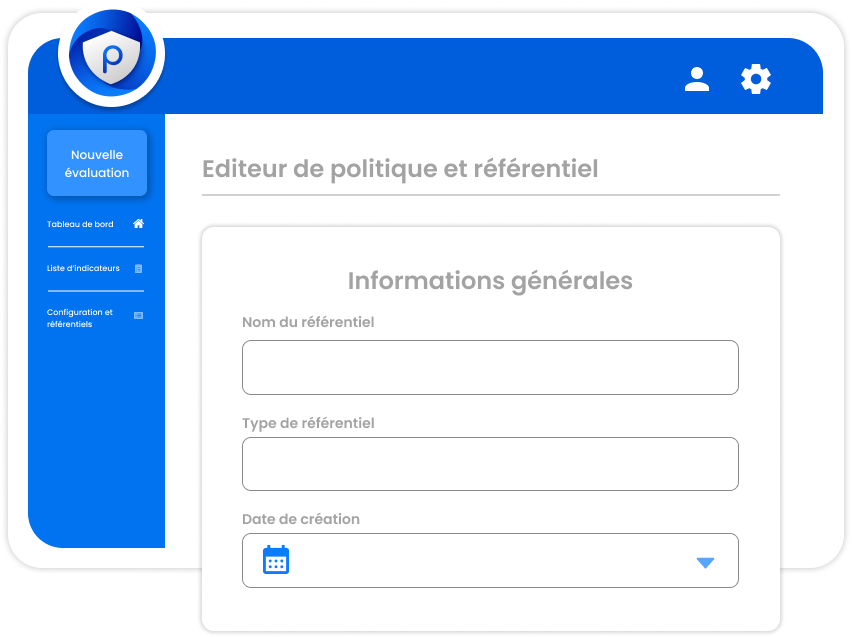Go to Tableau de bord
852x637 pixels.
(80, 224)
